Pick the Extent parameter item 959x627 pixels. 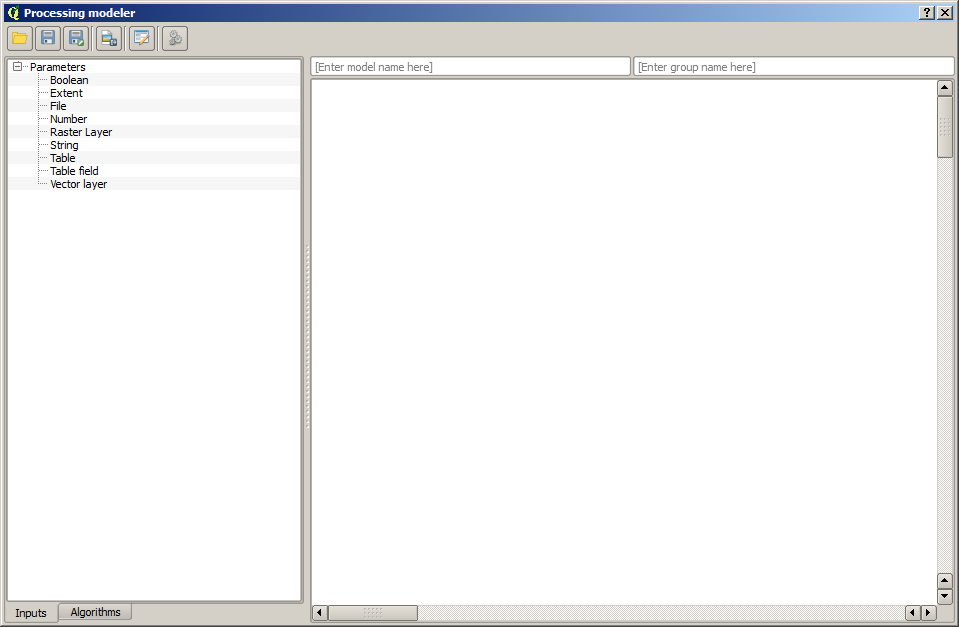[x=66, y=93]
